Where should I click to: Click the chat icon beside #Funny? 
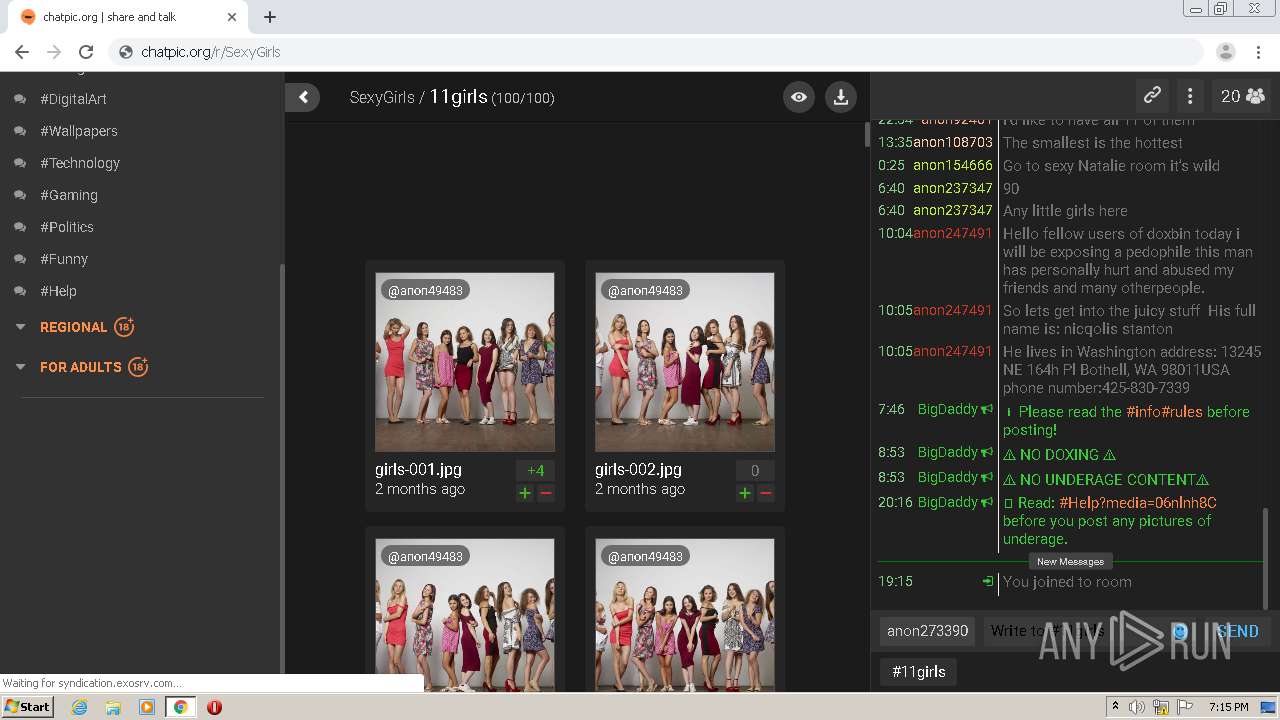[20, 259]
